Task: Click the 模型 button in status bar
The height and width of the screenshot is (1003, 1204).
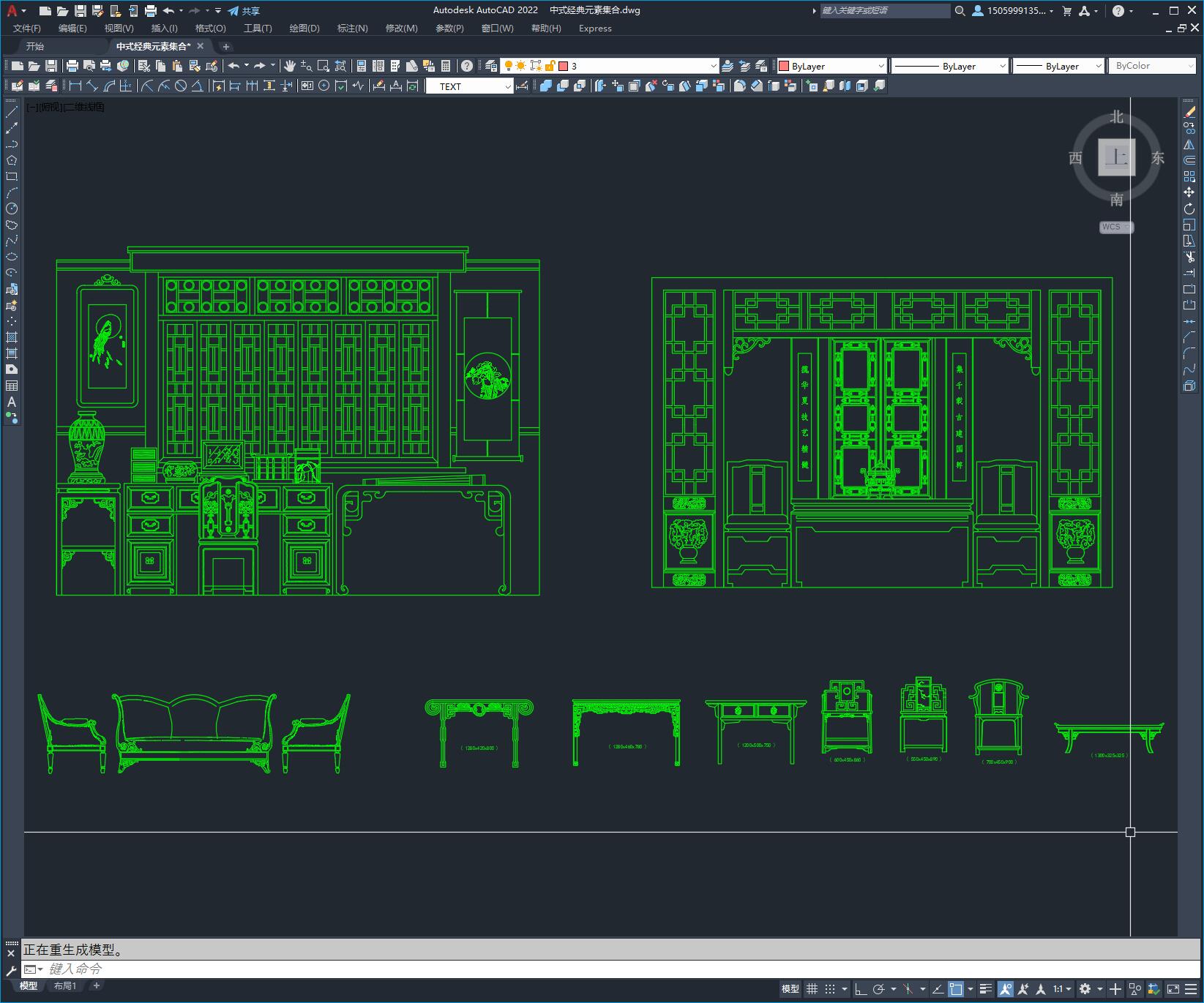Action: [790, 989]
